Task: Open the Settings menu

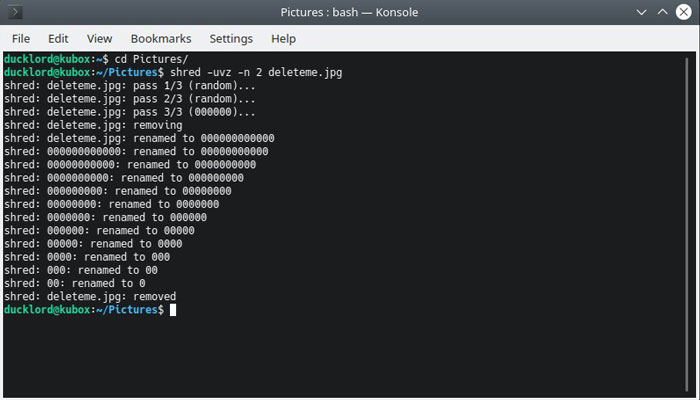Action: [231, 39]
